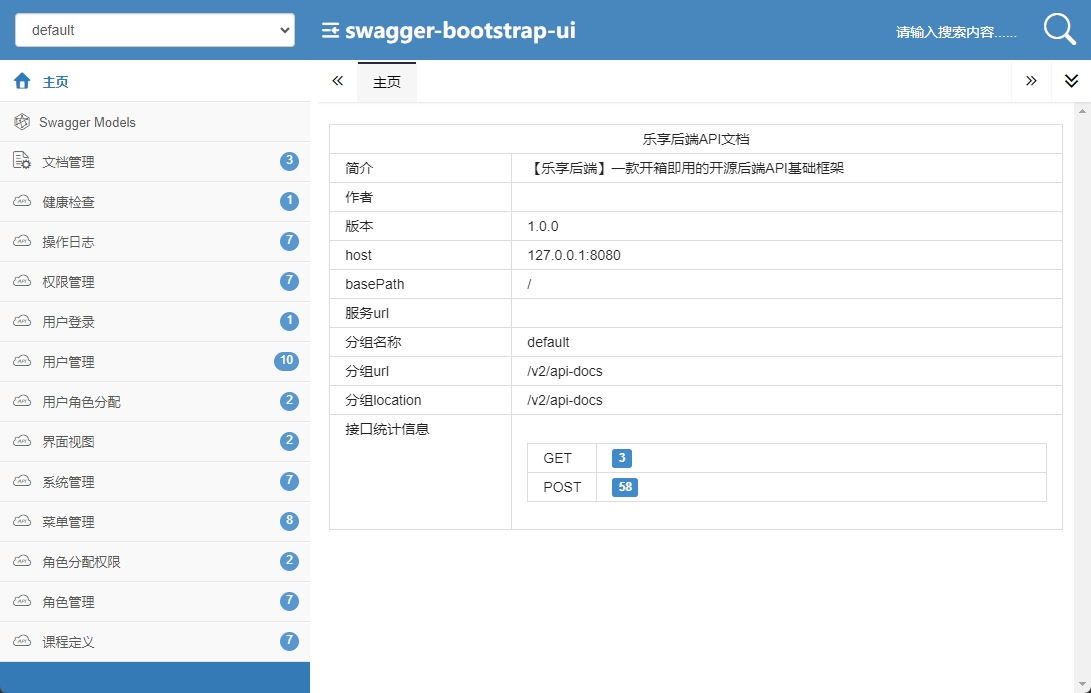The width and height of the screenshot is (1091, 693).
Task: Open the 操作日志 API group icon
Action: 22,241
